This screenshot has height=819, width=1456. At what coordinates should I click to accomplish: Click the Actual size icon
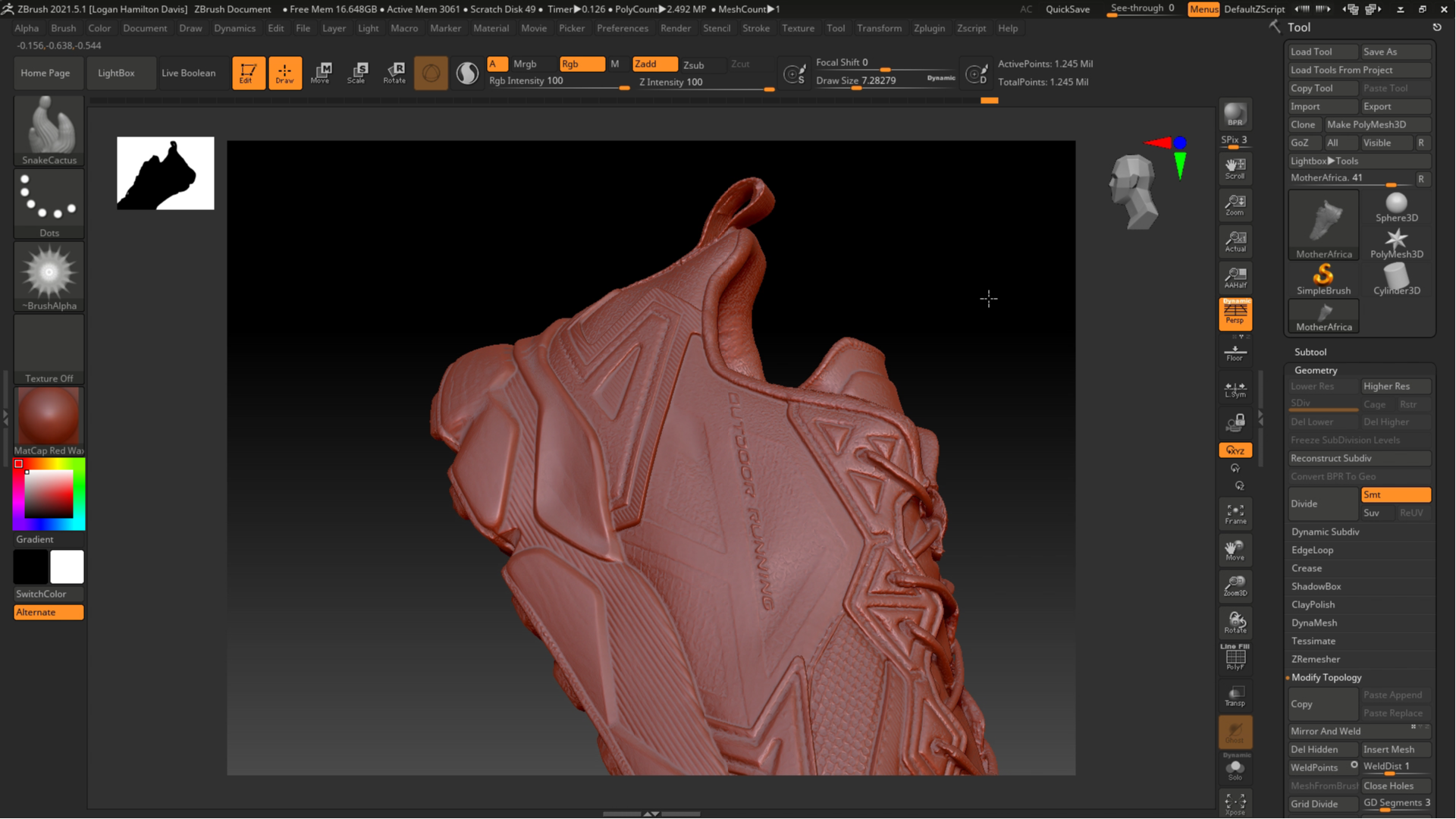pyautogui.click(x=1235, y=241)
